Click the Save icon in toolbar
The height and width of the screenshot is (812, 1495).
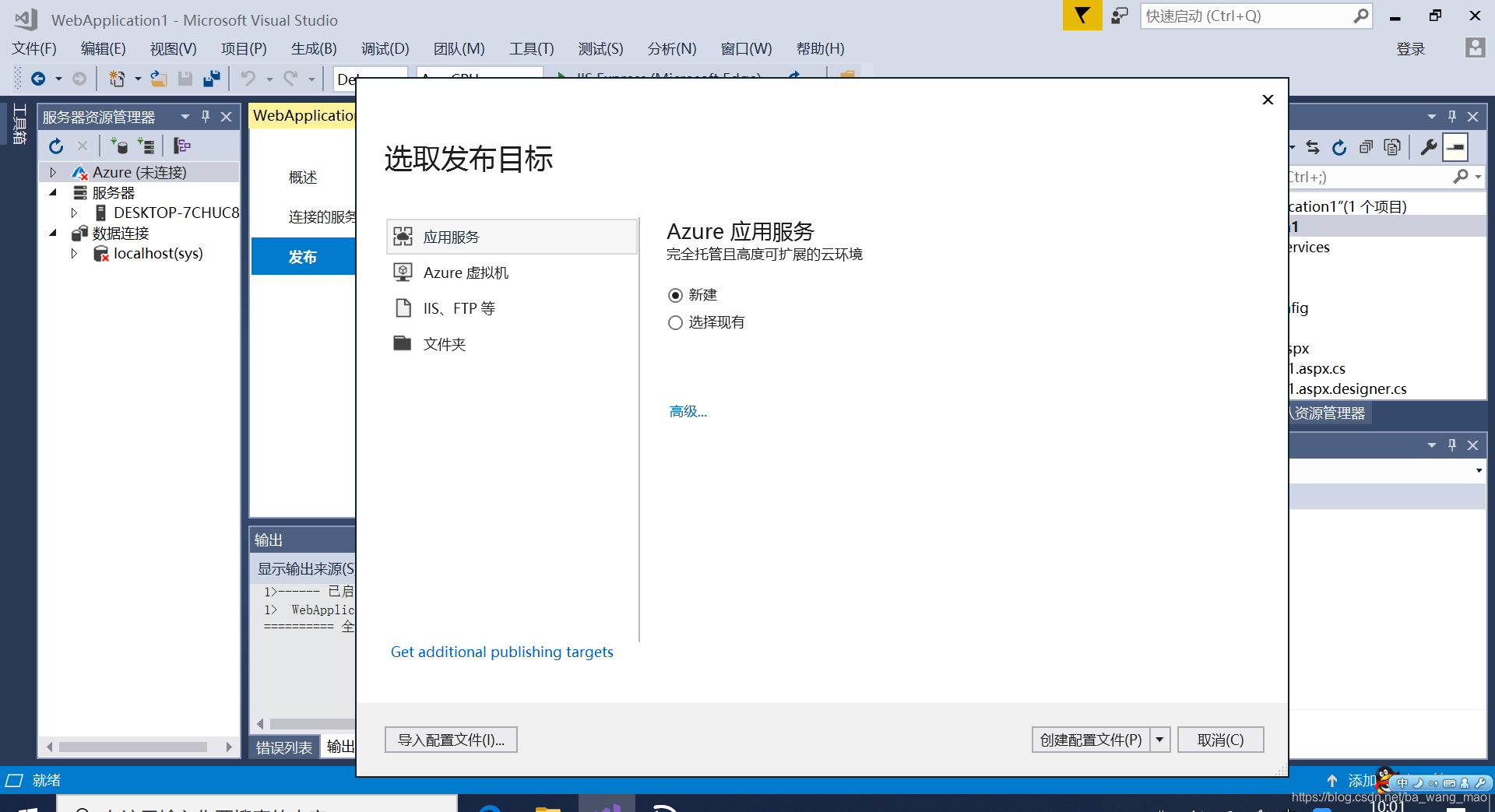pyautogui.click(x=185, y=79)
